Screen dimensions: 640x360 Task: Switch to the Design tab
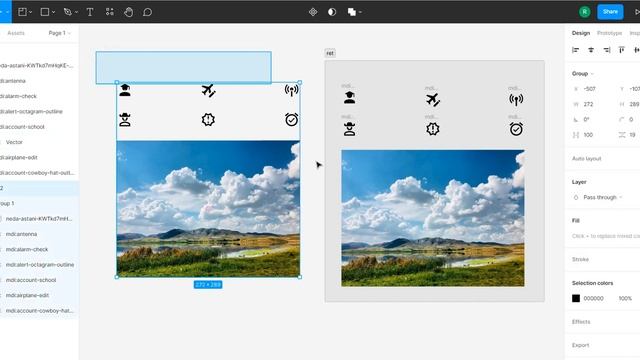pos(581,33)
